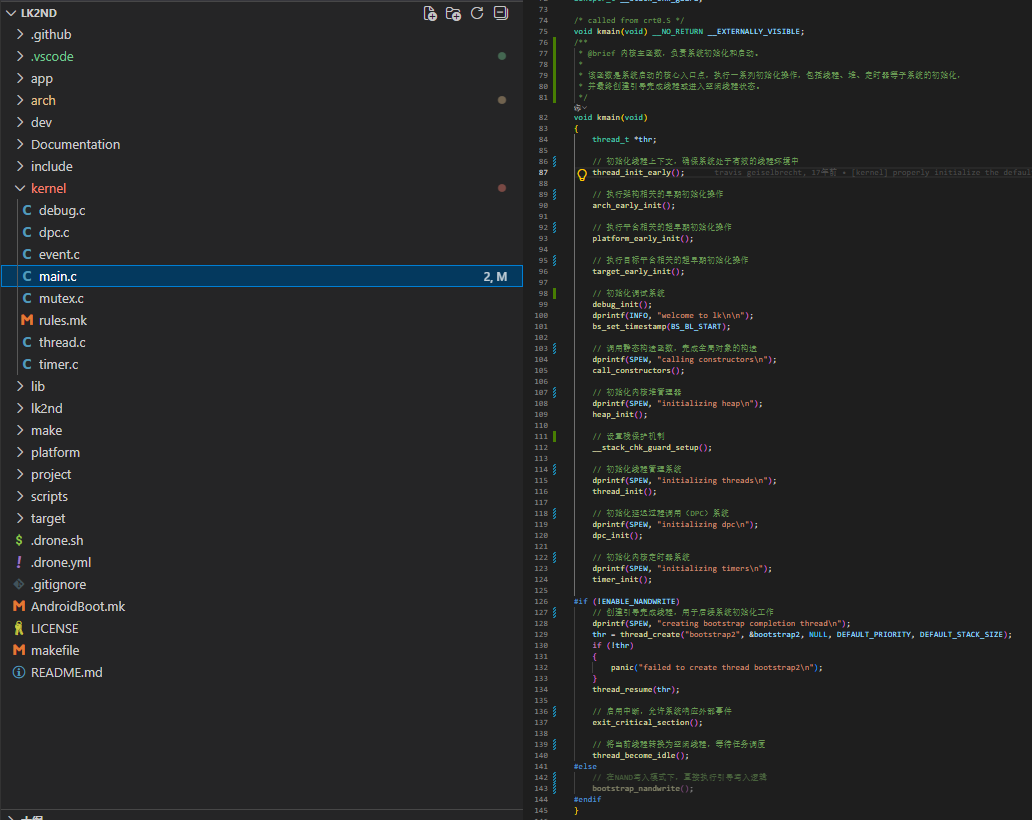The image size is (1032, 820).
Task: Expand the app folder
Action: click(x=20, y=78)
